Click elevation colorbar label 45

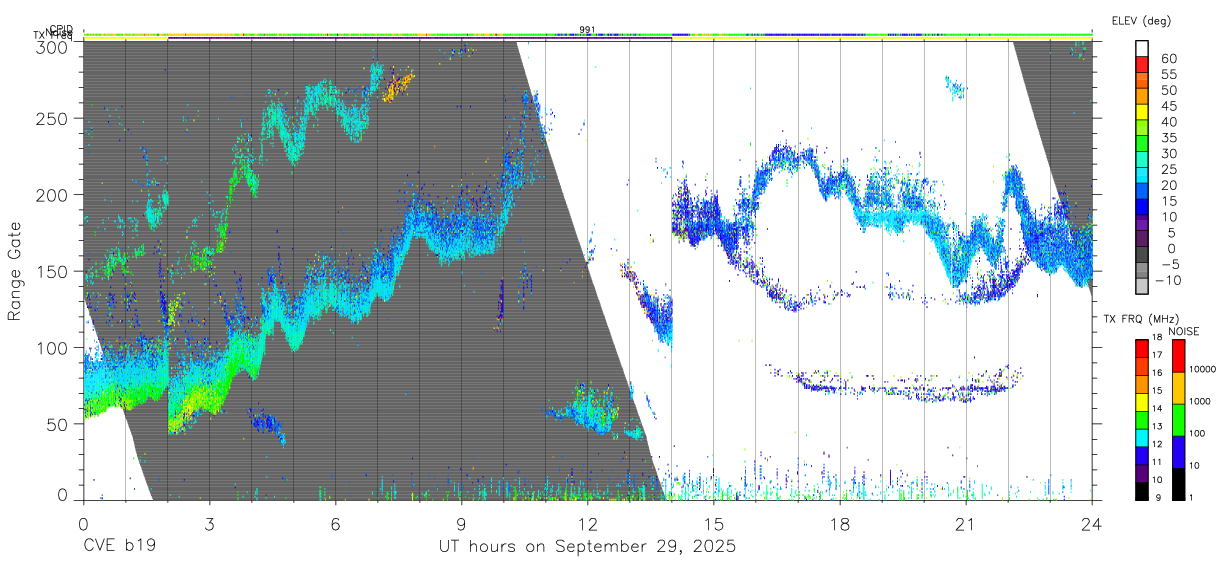[1168, 105]
